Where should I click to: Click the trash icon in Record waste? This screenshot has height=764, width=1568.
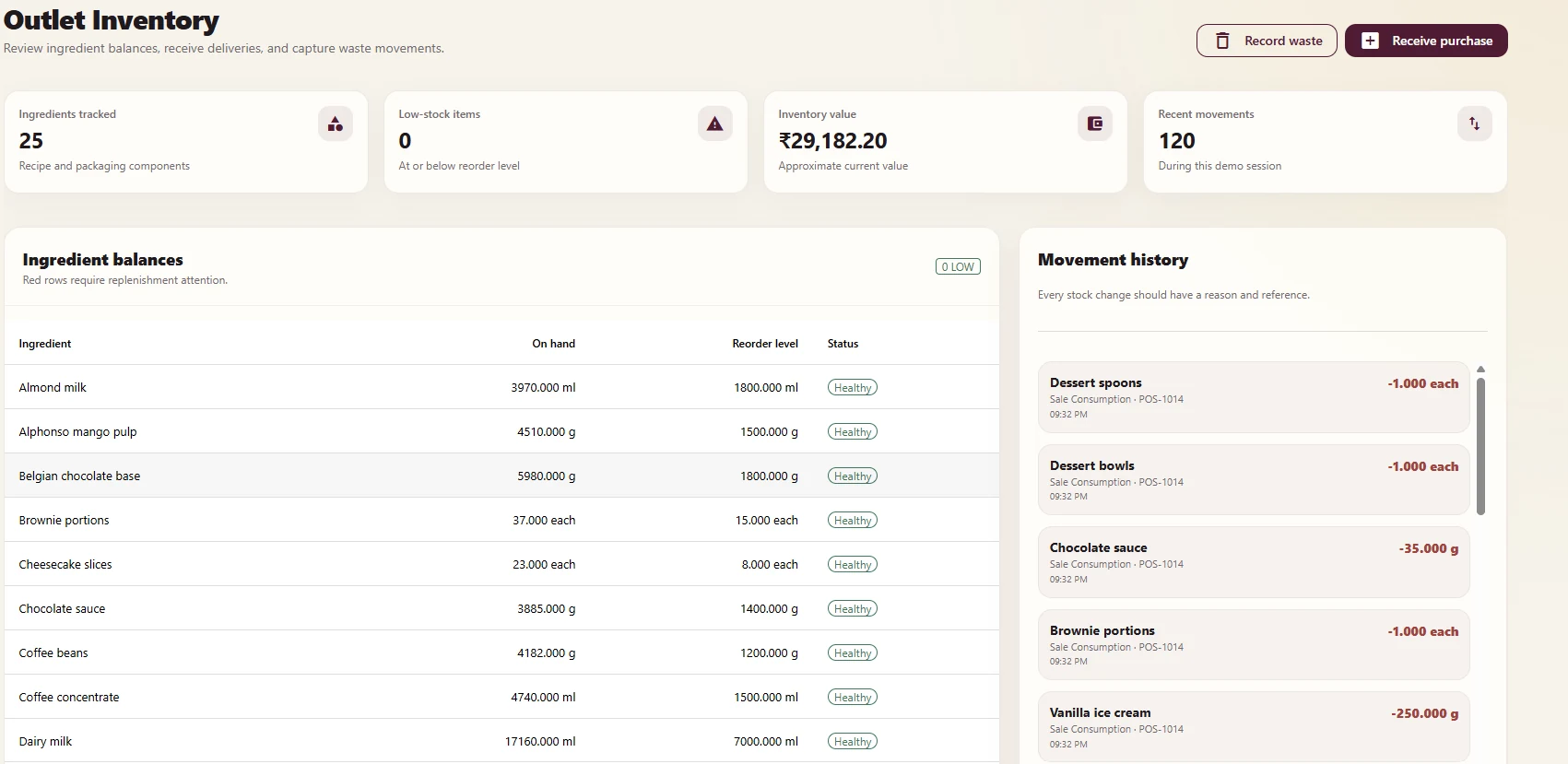[1222, 41]
